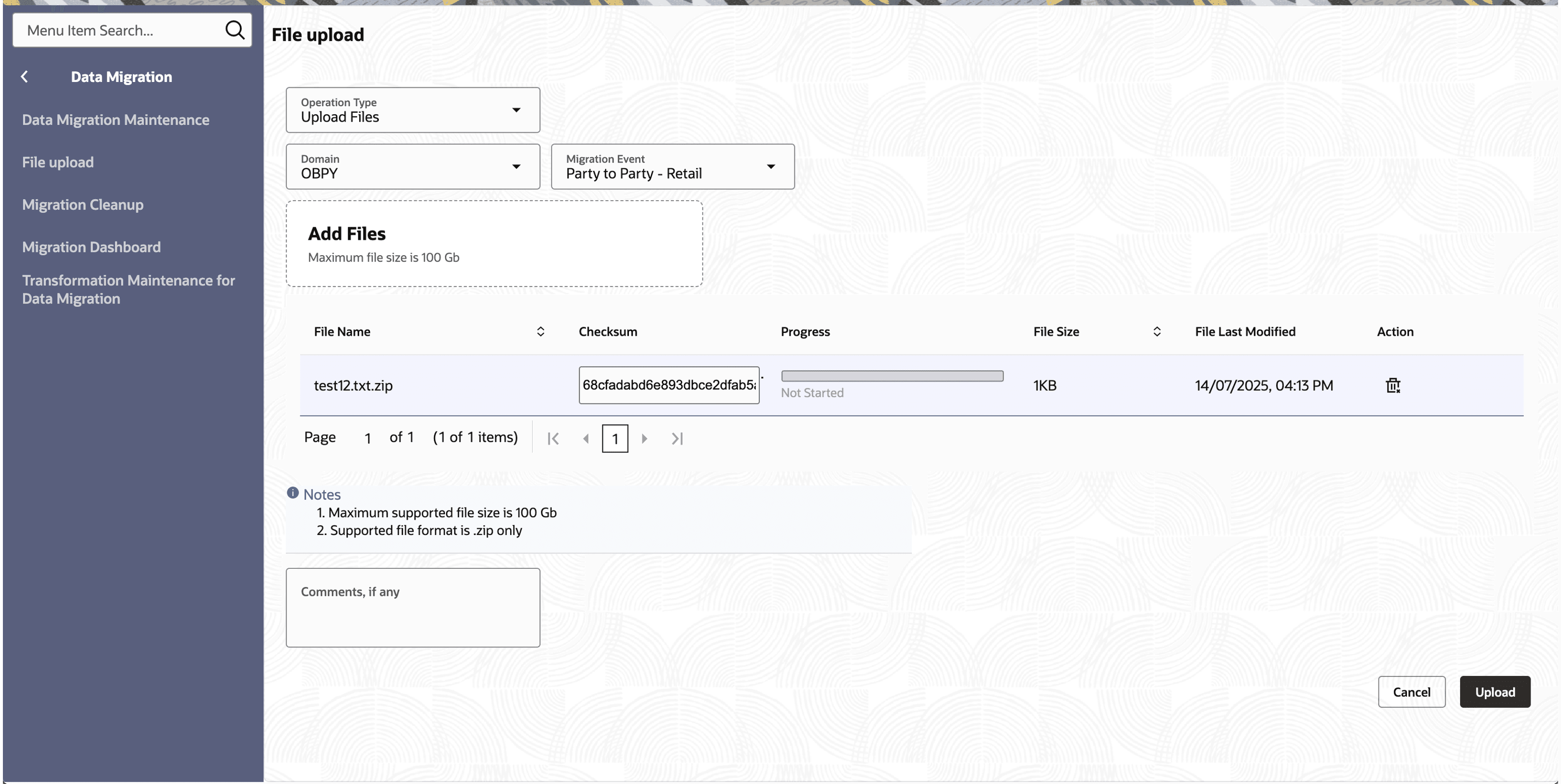The width and height of the screenshot is (1561, 784).
Task: Click the Cancel button
Action: (1411, 692)
